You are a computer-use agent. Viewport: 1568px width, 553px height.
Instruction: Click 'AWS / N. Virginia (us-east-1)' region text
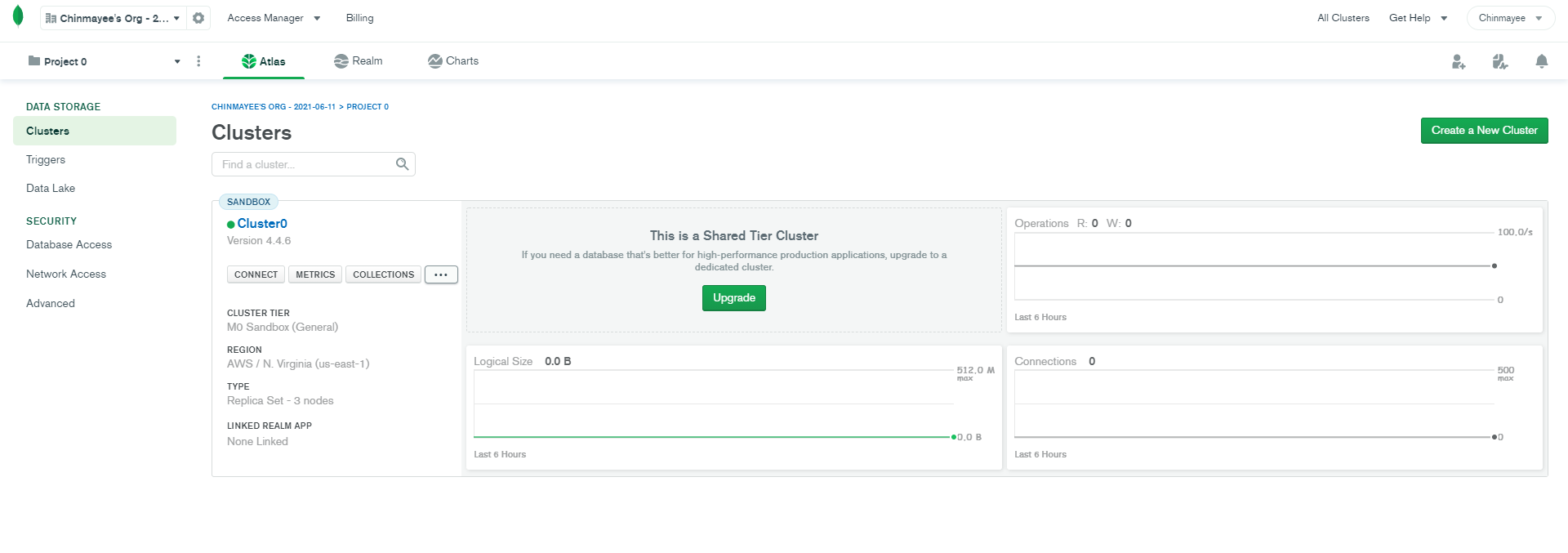(298, 364)
